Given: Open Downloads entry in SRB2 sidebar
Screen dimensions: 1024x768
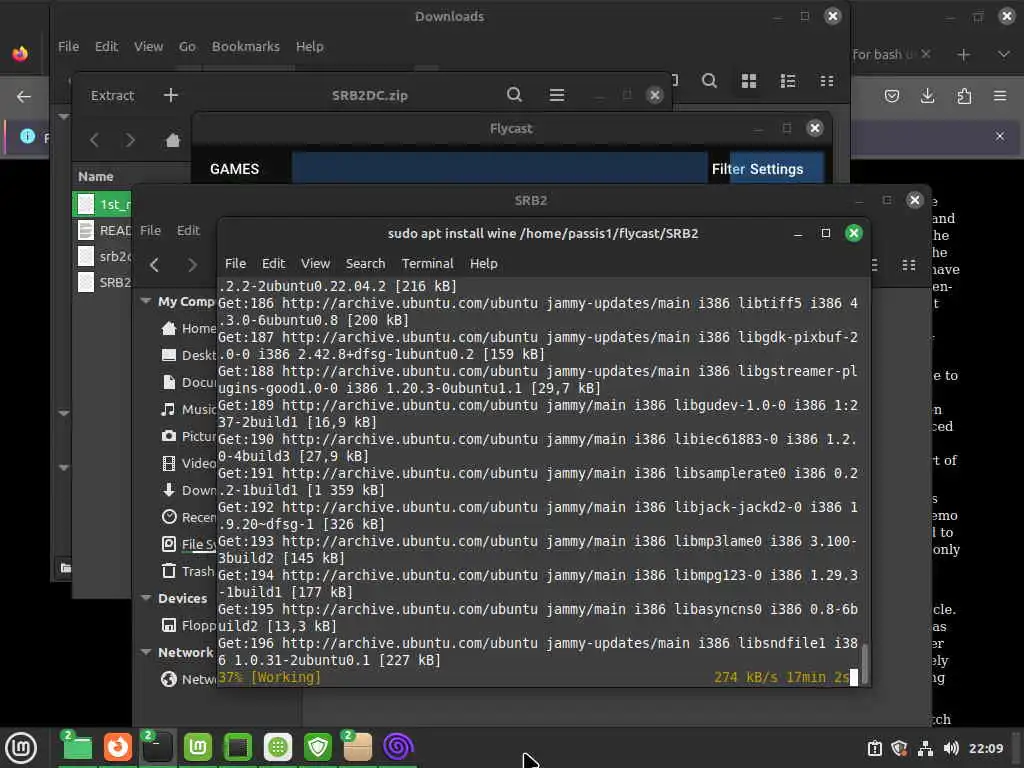Looking at the screenshot, I should pyautogui.click(x=188, y=490).
